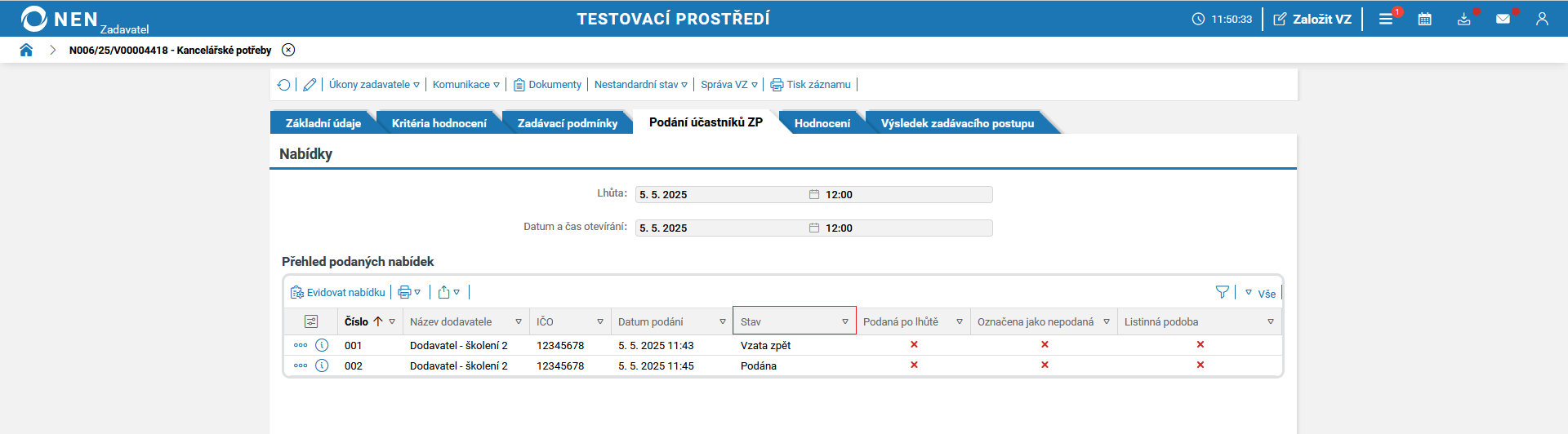Open the messages envelope icon
1568x434 pixels.
coord(1504,18)
